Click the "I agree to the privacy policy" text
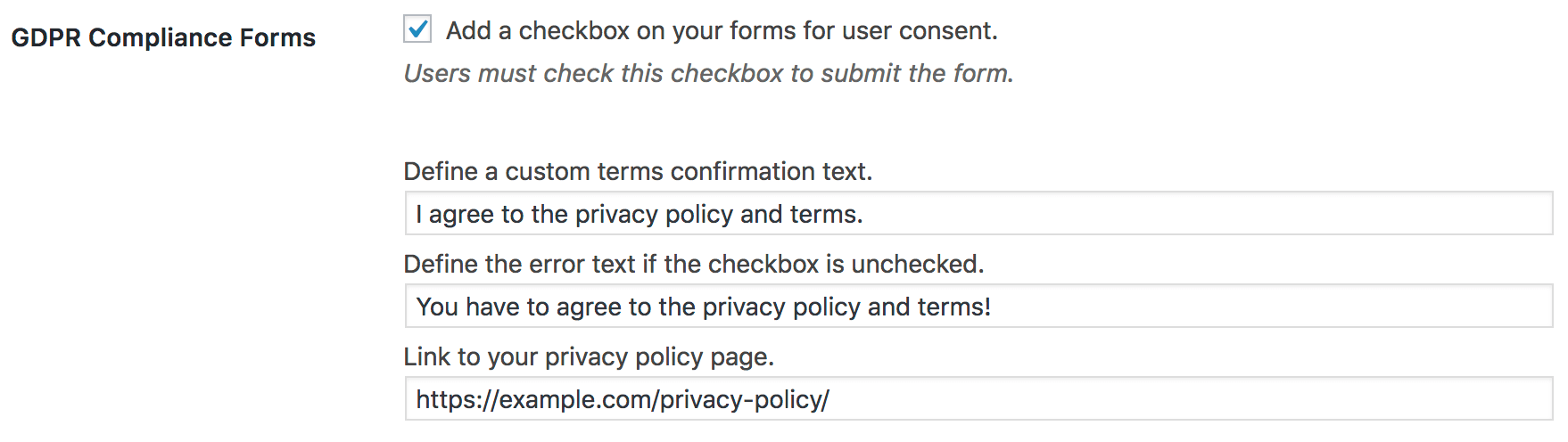 coord(639,215)
